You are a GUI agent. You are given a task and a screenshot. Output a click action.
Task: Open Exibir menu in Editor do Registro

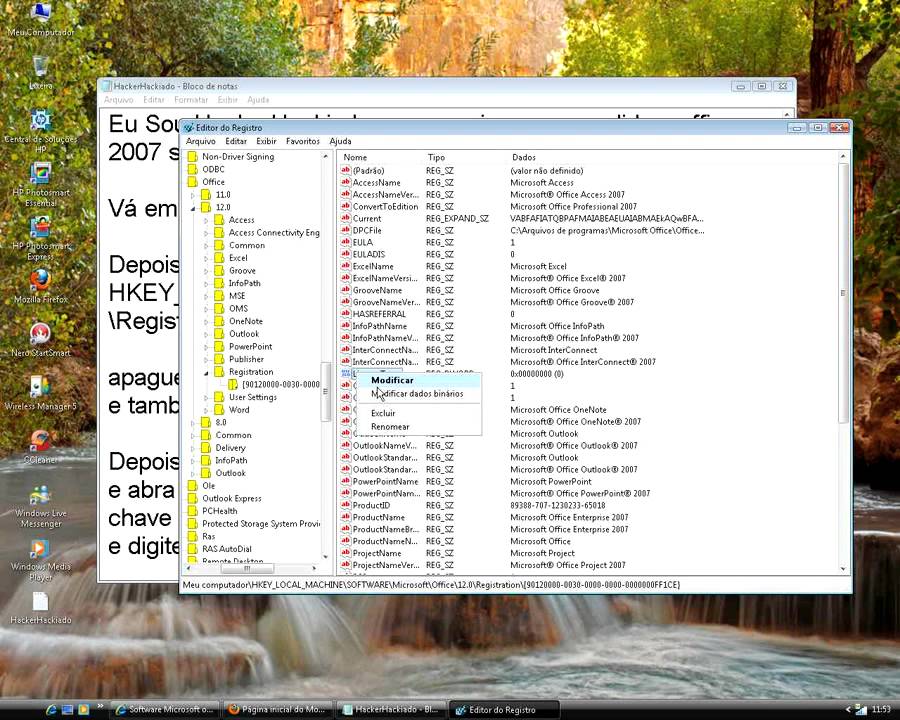(266, 141)
